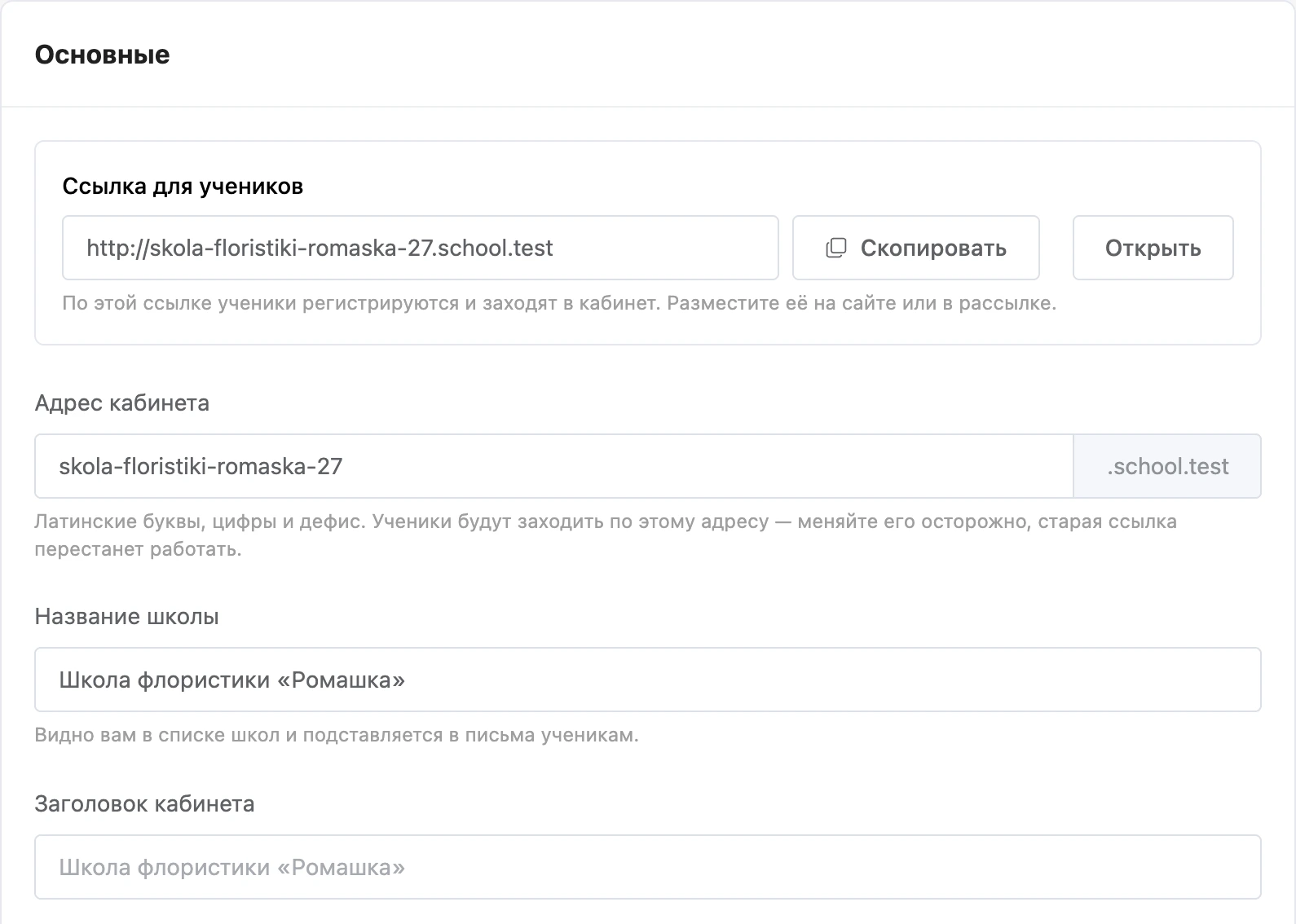Click hint text starting with По этой ссылке
This screenshot has width=1296, height=924.
click(x=559, y=304)
